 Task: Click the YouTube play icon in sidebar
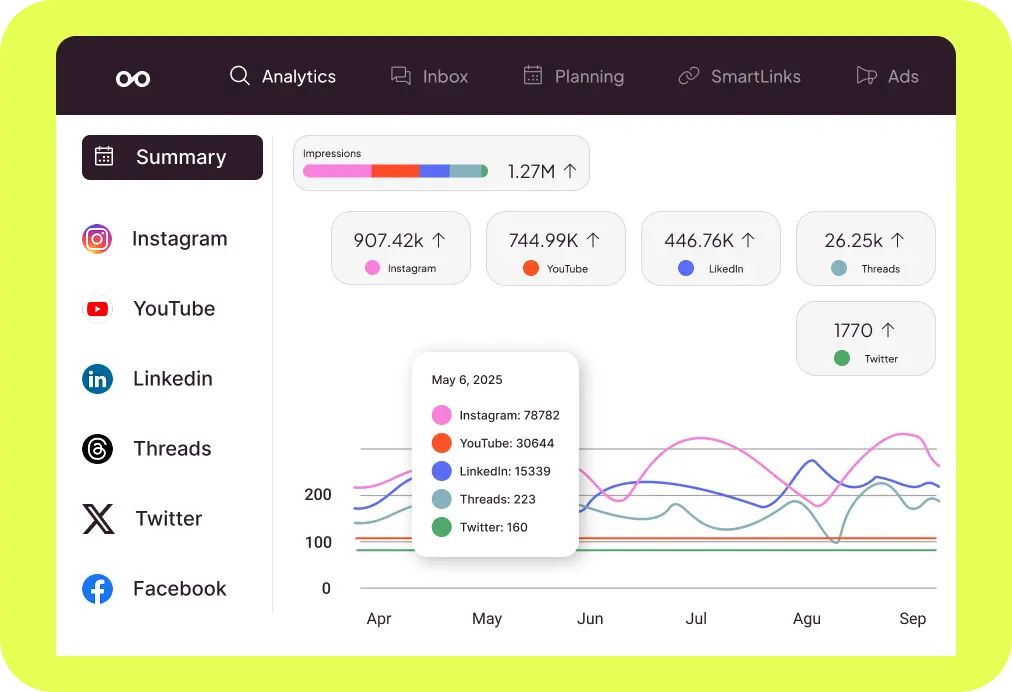pyautogui.click(x=97, y=309)
